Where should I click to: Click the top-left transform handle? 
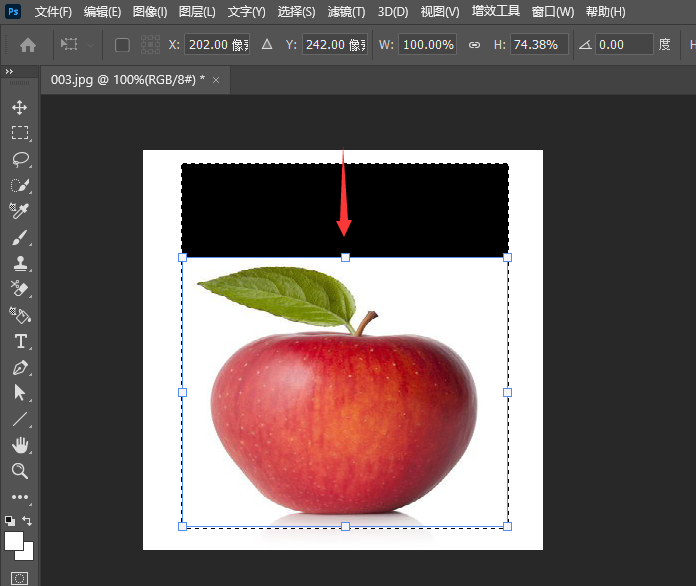pos(182,257)
